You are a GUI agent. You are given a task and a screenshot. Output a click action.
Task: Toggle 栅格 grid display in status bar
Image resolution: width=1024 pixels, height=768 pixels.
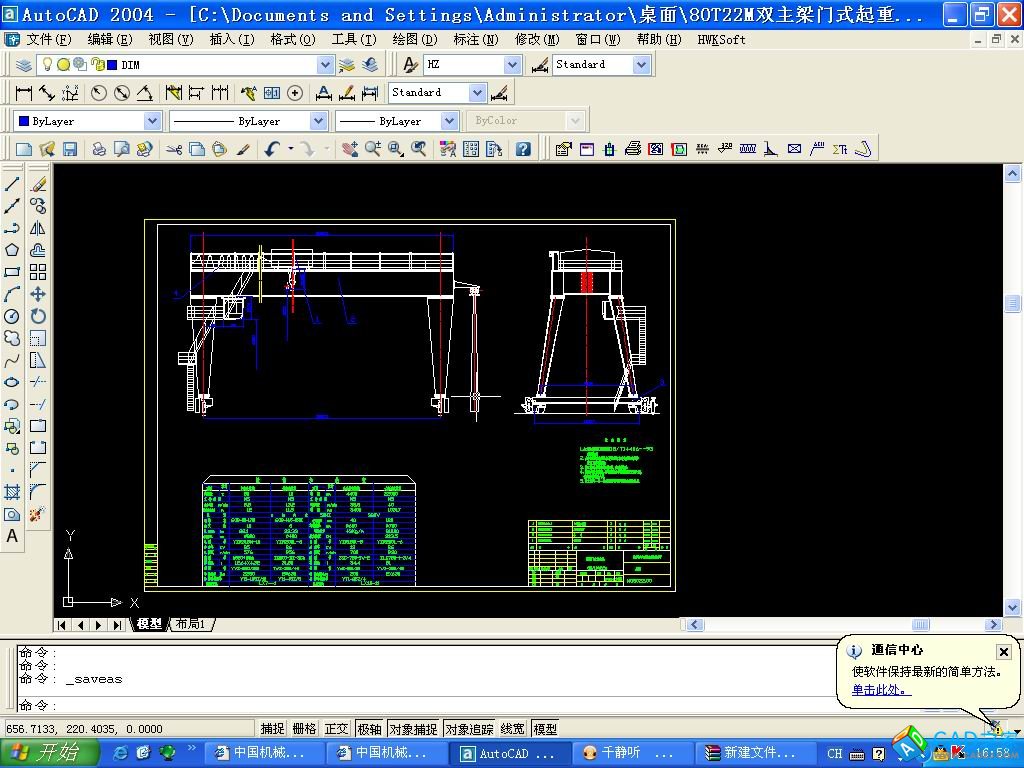(304, 729)
